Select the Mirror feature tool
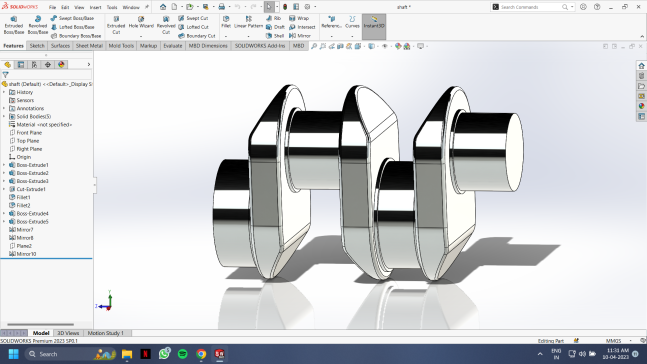The height and width of the screenshot is (364, 647). pyautogui.click(x=300, y=36)
